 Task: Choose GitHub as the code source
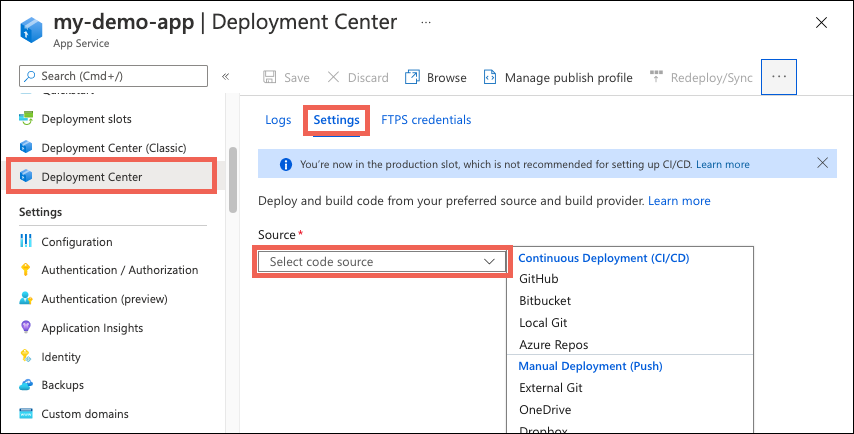[x=539, y=279]
